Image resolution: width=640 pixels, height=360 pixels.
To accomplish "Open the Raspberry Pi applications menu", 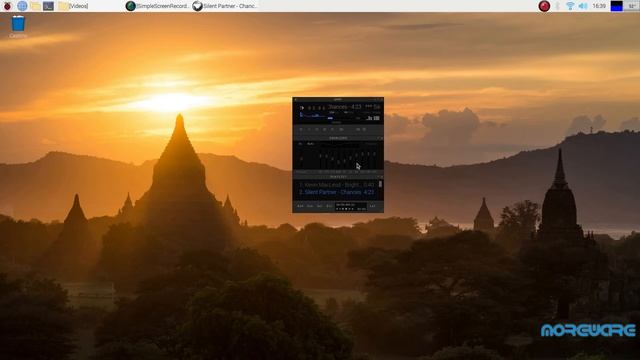I will coord(7,6).
